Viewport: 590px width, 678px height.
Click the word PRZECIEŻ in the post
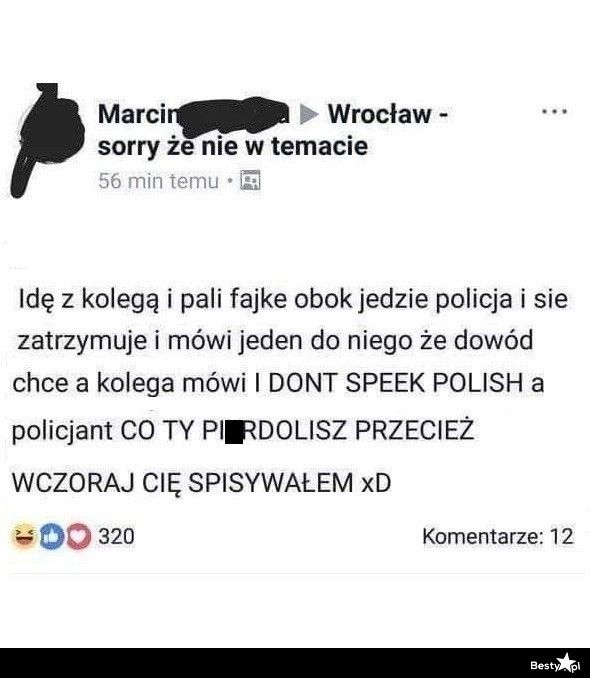point(414,430)
